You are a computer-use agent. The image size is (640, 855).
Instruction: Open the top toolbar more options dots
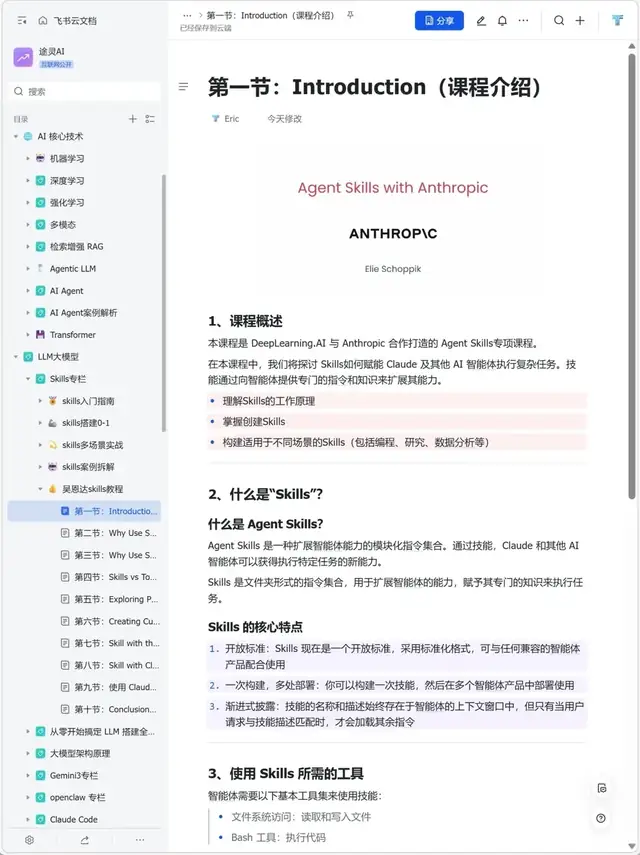point(523,21)
